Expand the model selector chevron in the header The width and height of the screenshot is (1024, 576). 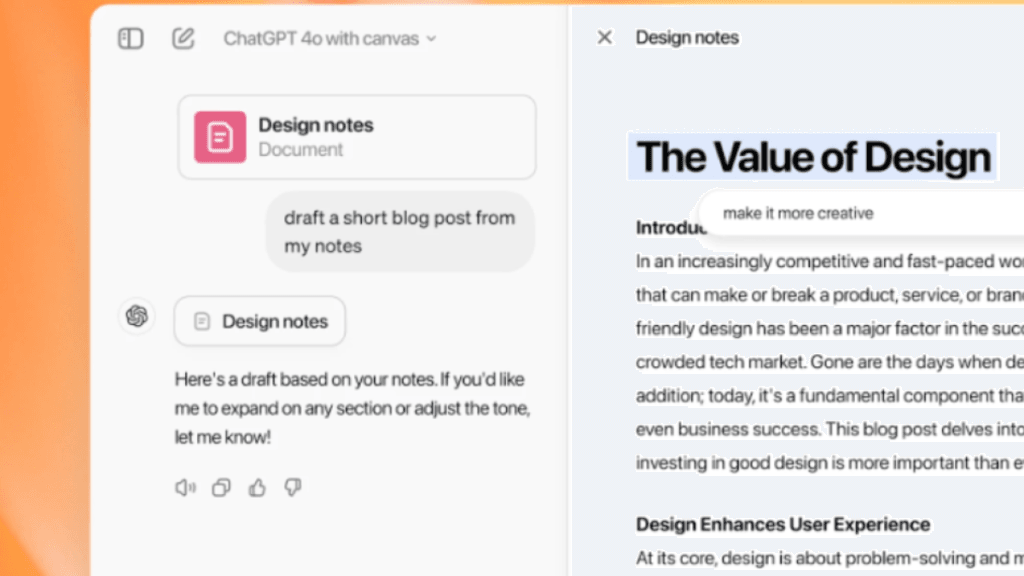pyautogui.click(x=431, y=39)
